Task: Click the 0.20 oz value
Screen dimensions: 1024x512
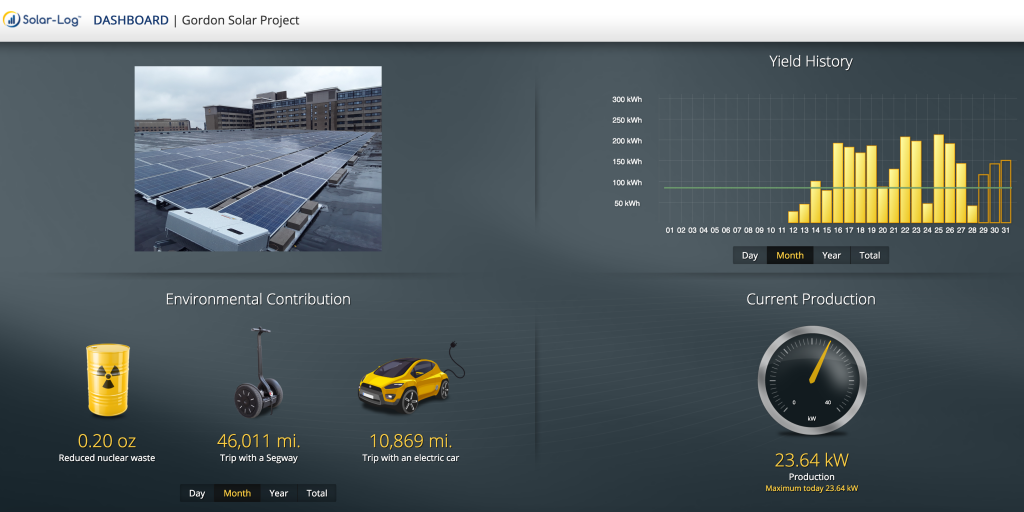Action: [107, 440]
